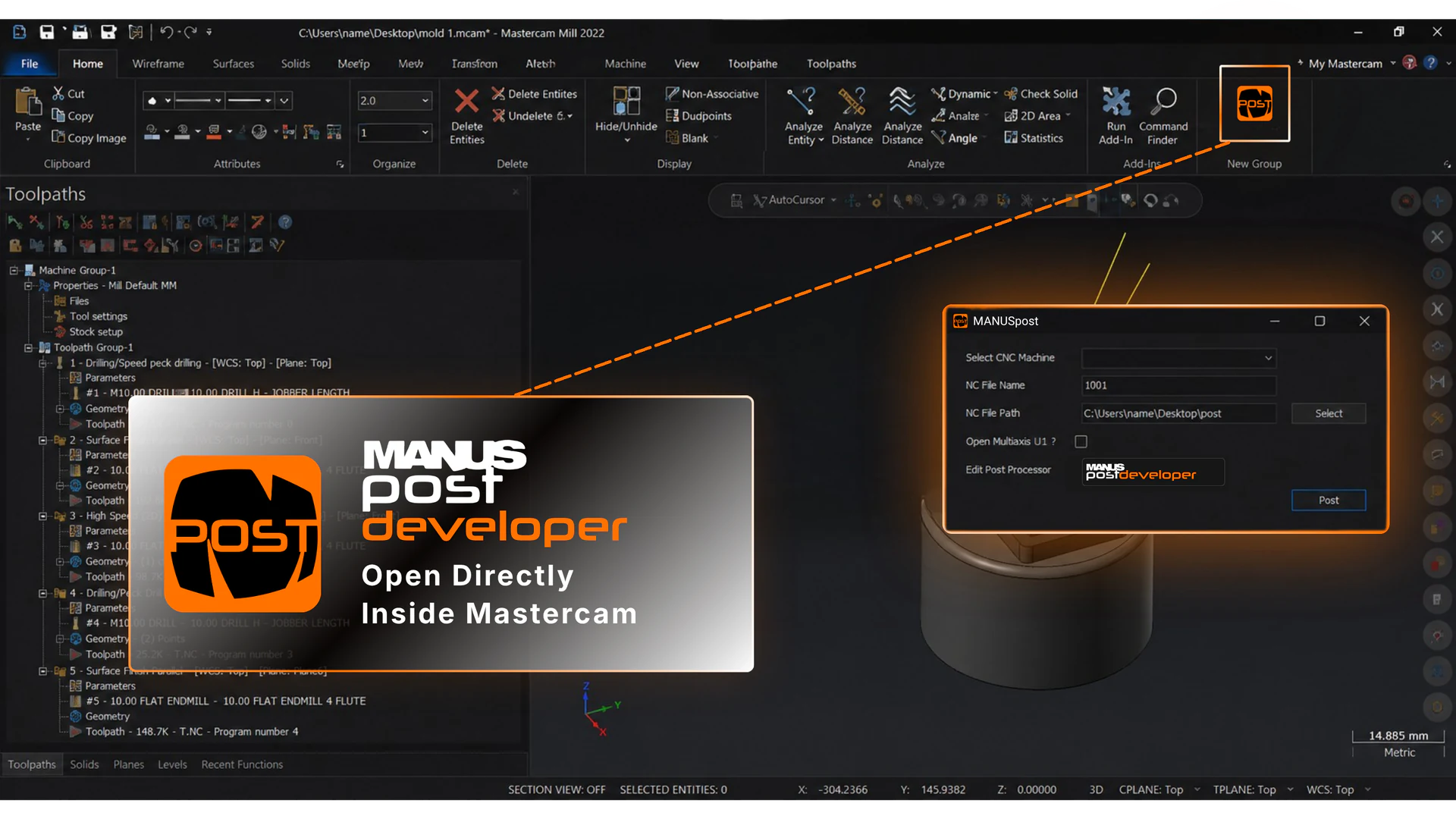Click the MANUS postdeveloper Edit Post Processor button
1456x819 pixels.
[1153, 472]
